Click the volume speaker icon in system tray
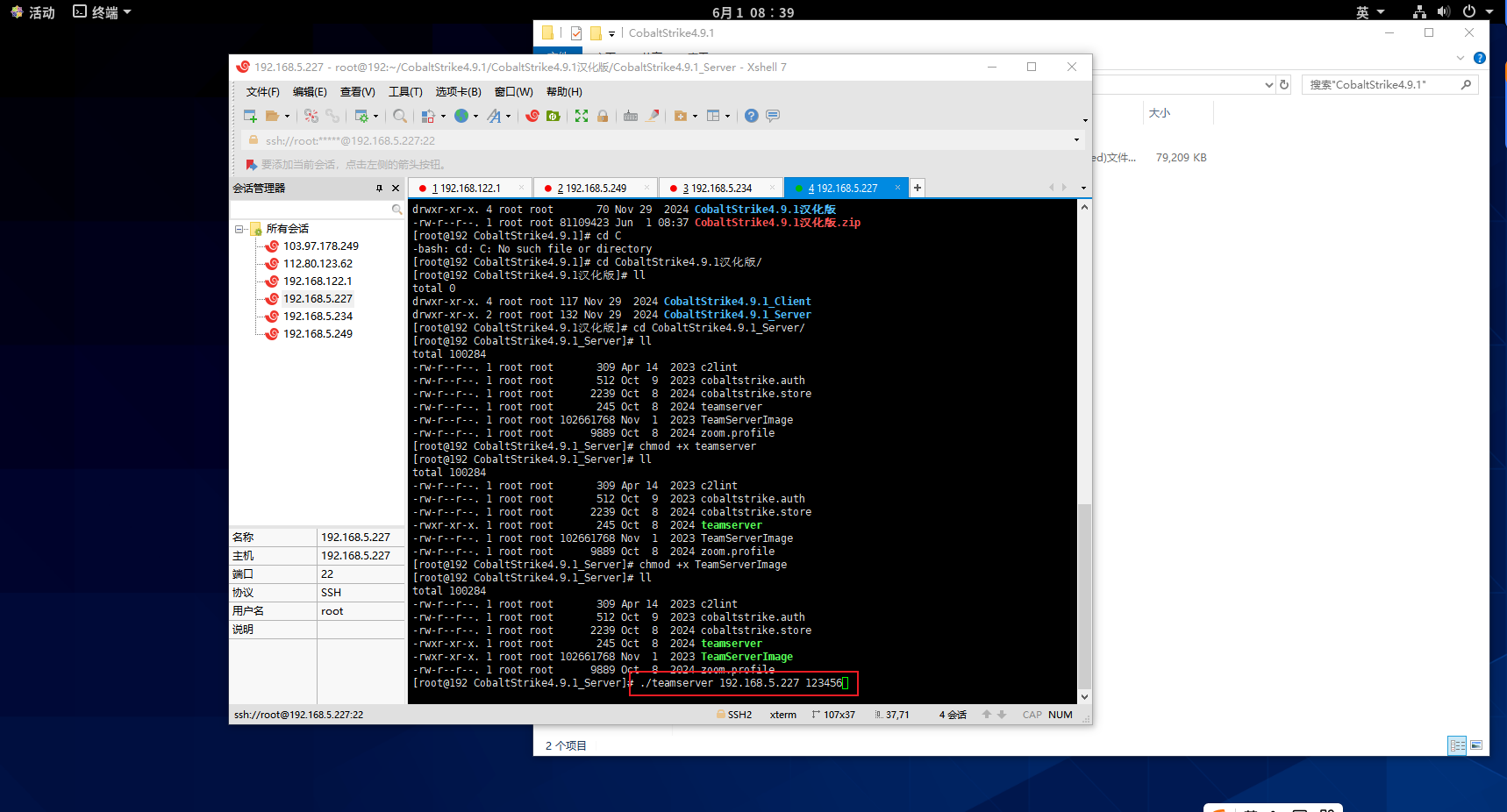1507x812 pixels. (1444, 12)
